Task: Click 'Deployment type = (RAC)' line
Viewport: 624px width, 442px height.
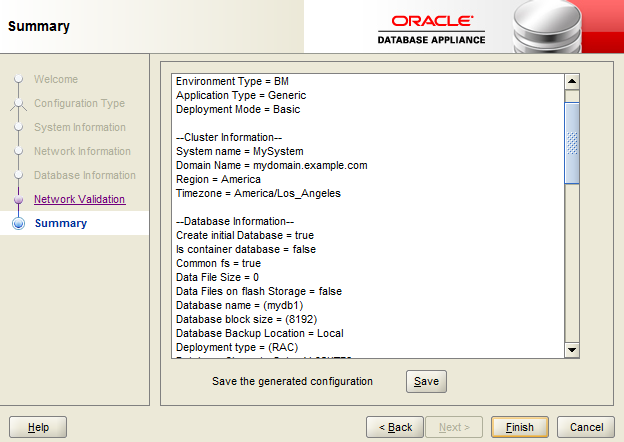Action: tap(237, 347)
